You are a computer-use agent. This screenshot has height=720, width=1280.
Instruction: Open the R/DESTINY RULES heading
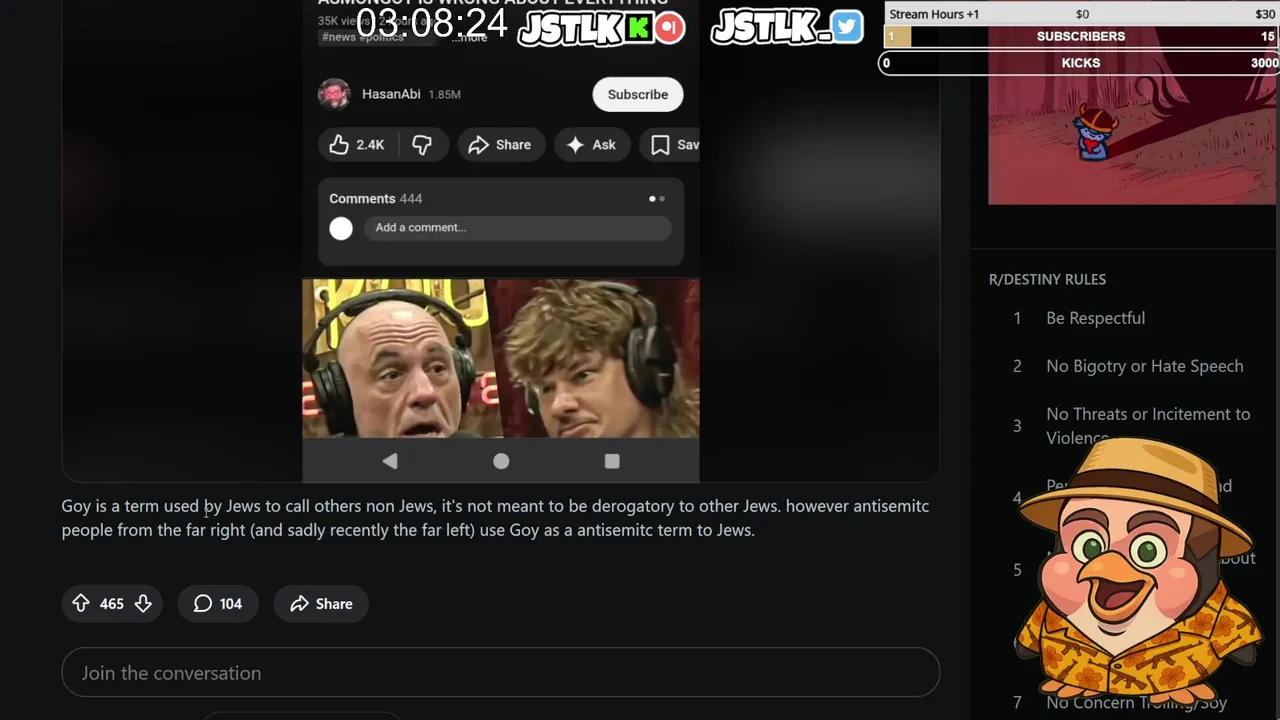pyautogui.click(x=1047, y=280)
